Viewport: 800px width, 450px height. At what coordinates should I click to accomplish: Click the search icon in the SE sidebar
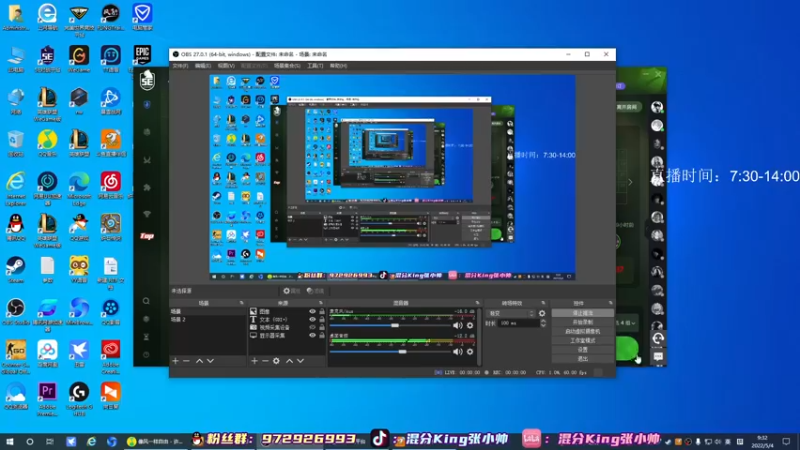pyautogui.click(x=146, y=301)
